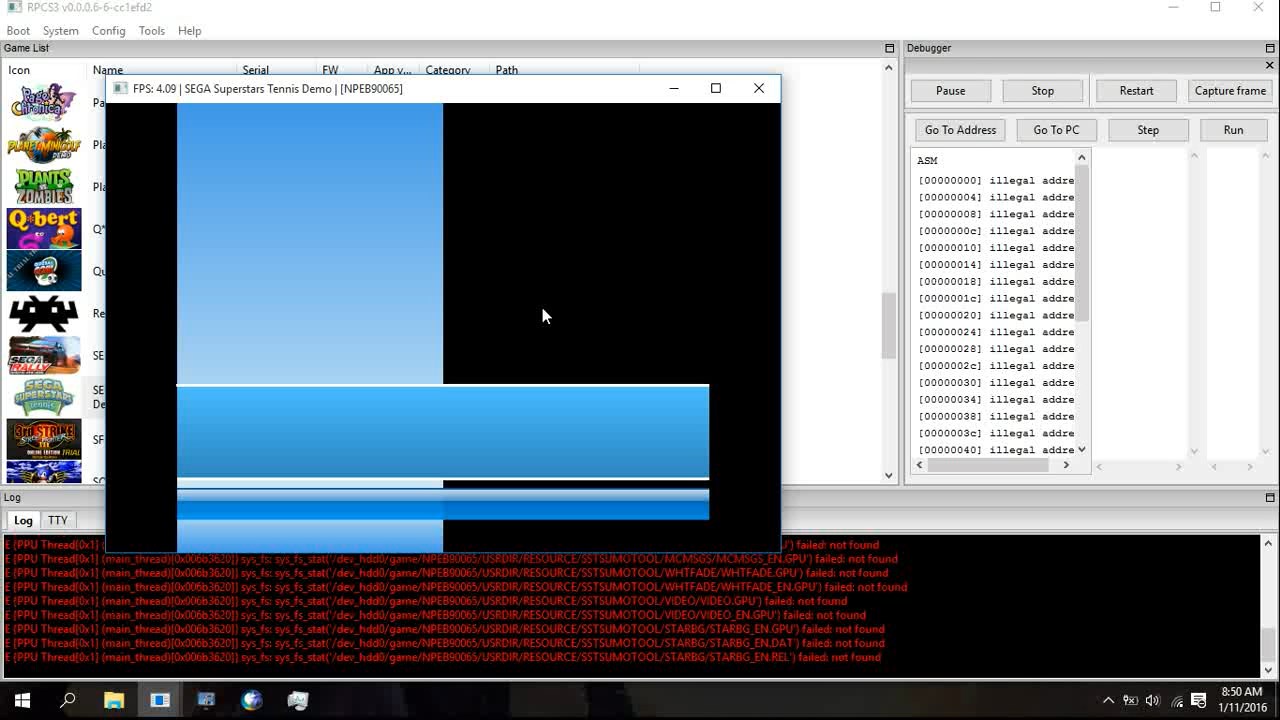The image size is (1280, 720).
Task: Click the Capture frame button
Action: pyautogui.click(x=1230, y=90)
